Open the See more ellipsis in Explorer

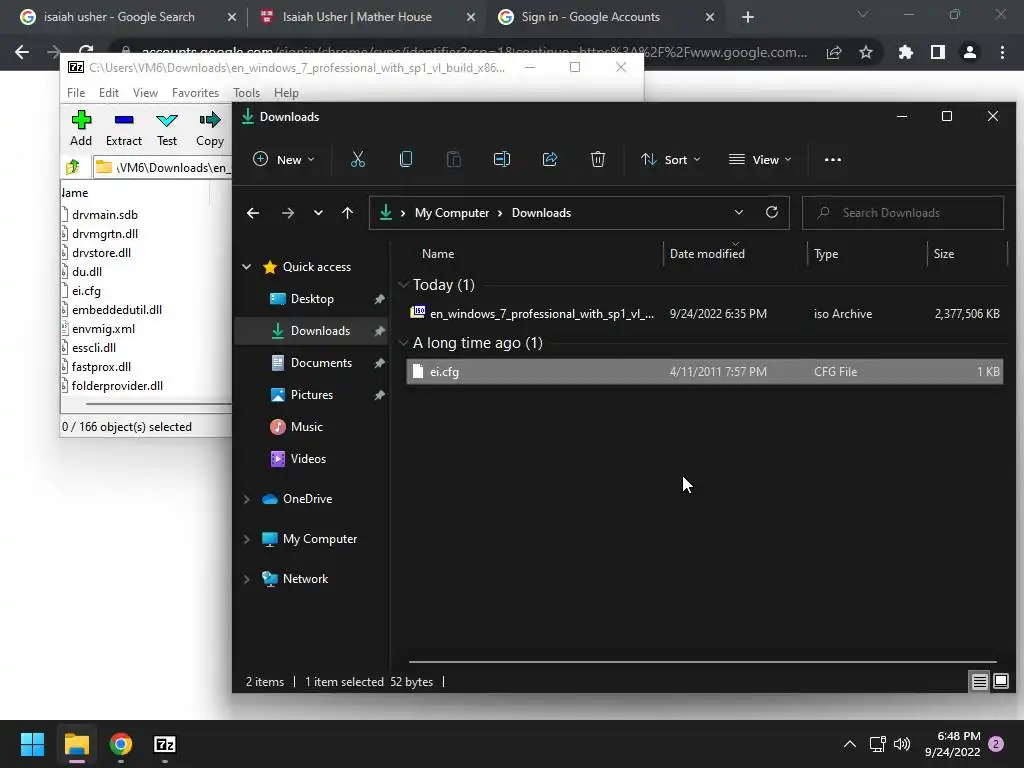(x=833, y=159)
